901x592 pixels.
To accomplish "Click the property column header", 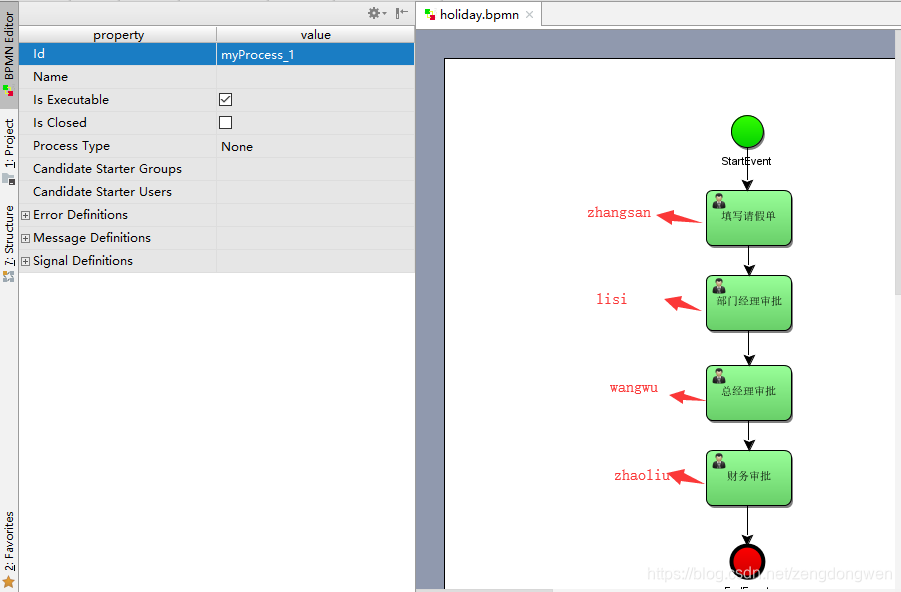I will (118, 34).
